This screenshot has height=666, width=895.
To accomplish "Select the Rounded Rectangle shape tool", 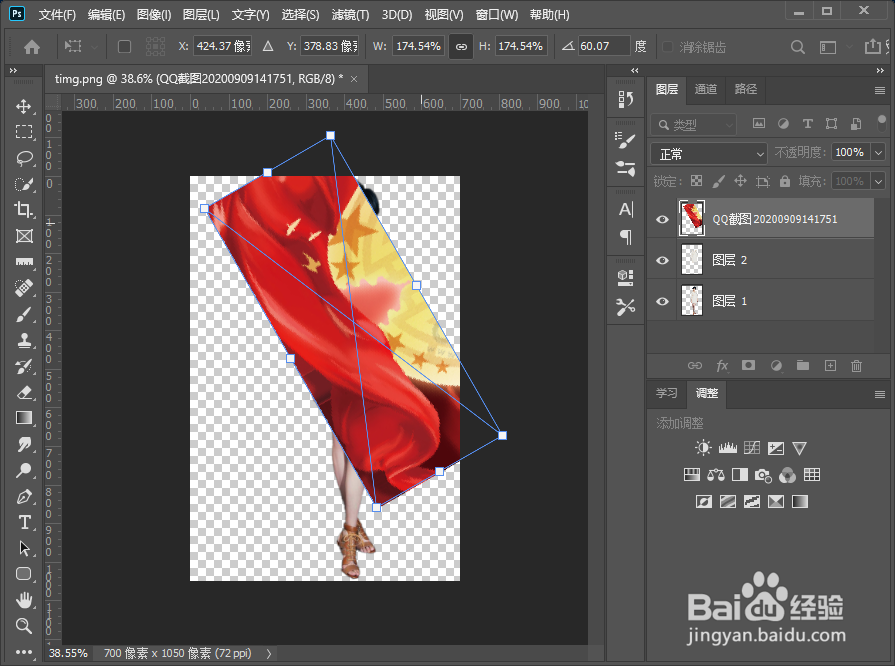I will click(x=23, y=574).
